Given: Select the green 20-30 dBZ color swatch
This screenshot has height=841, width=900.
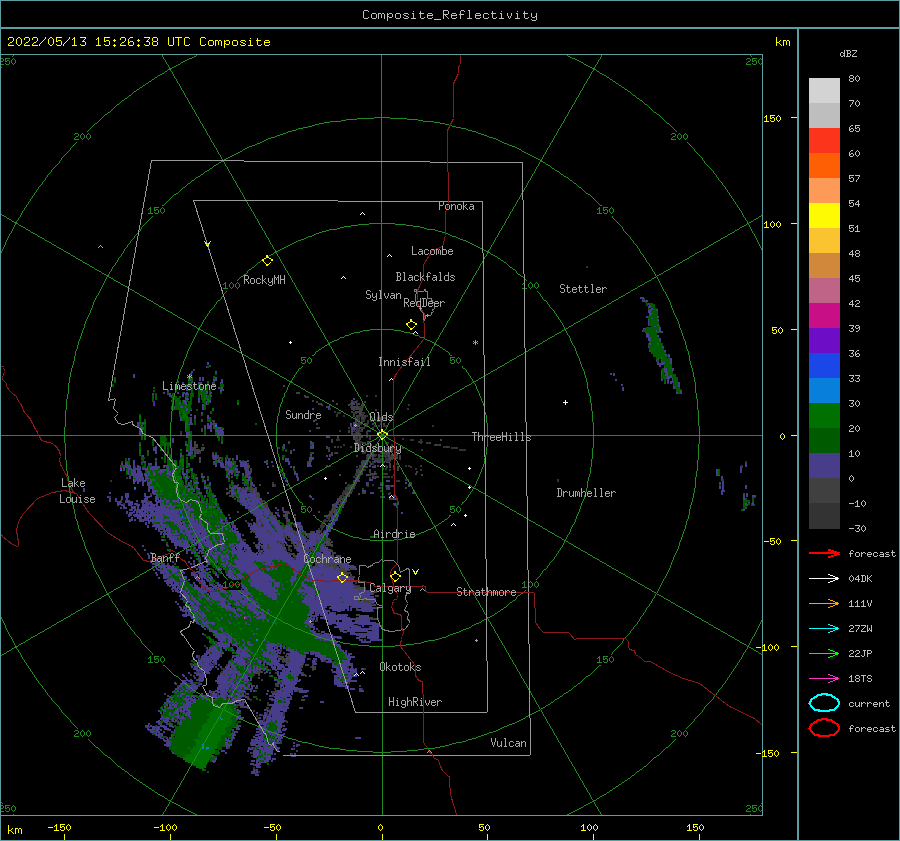Looking at the screenshot, I should point(824,415).
